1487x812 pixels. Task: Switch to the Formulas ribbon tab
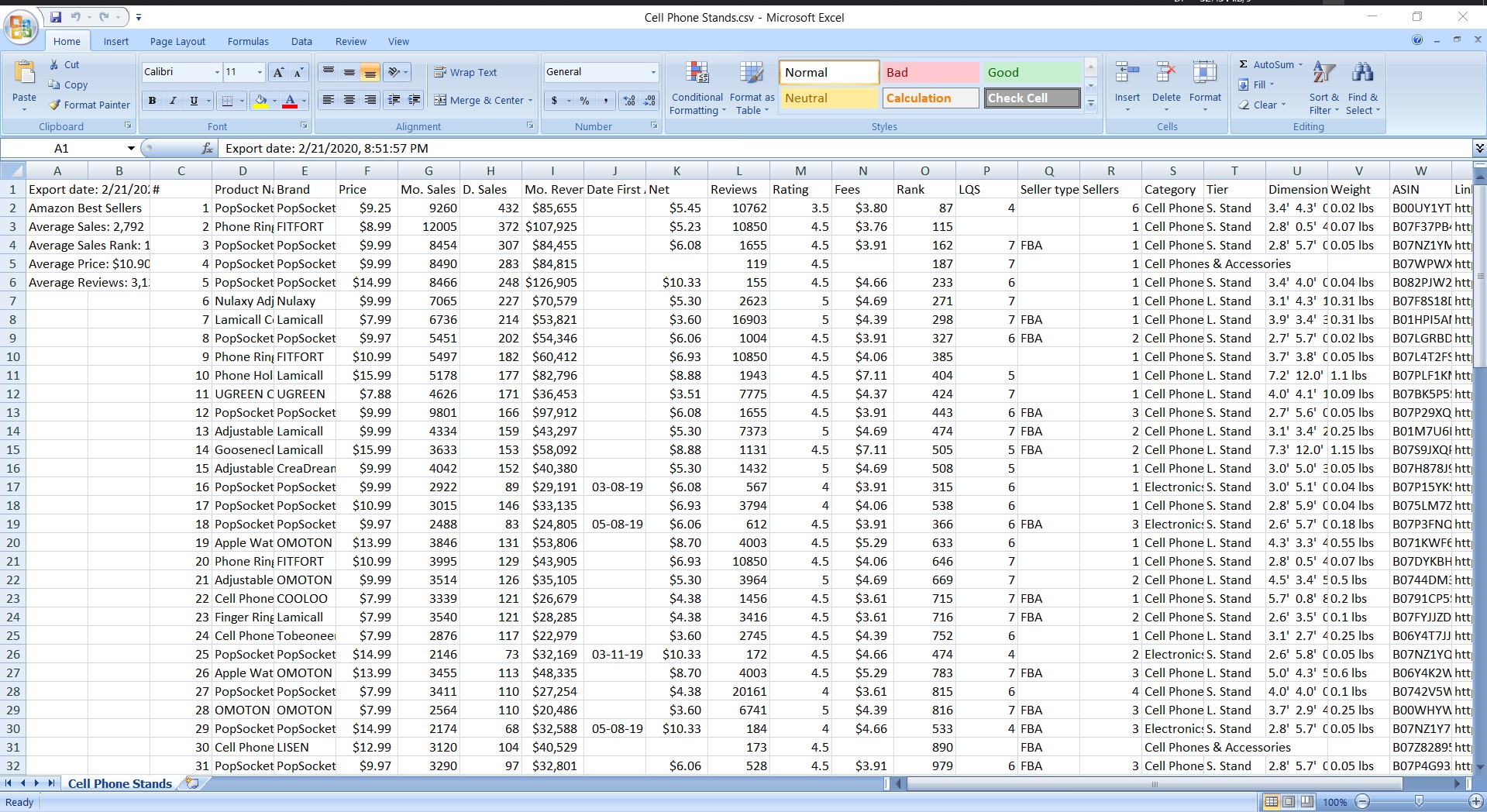[x=248, y=42]
